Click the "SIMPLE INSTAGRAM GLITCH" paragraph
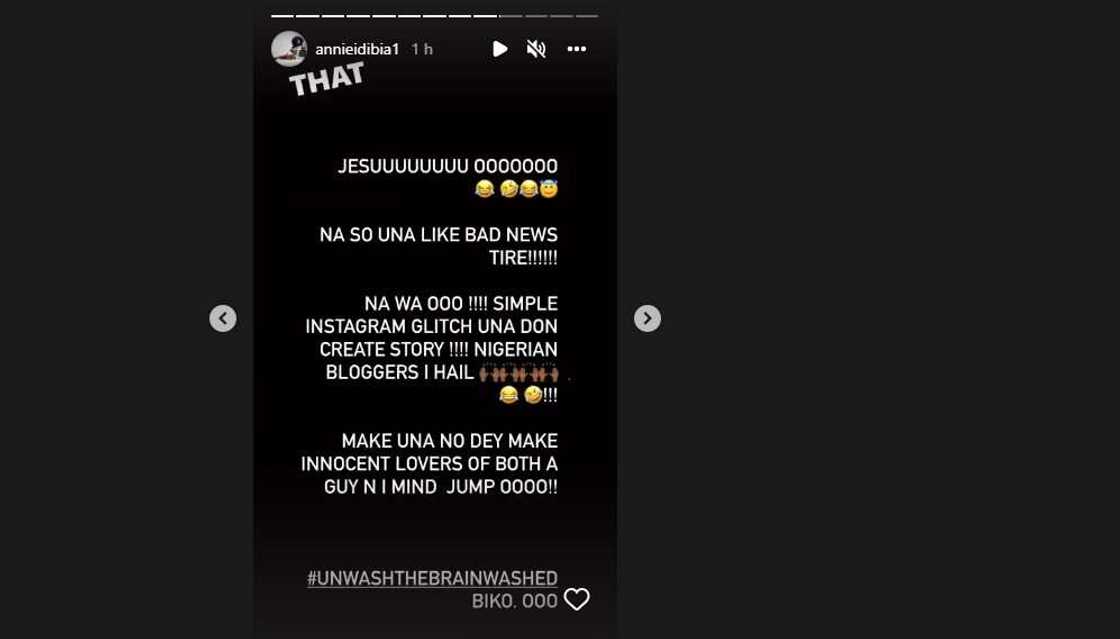Image resolution: width=1120 pixels, height=639 pixels. pos(431,349)
